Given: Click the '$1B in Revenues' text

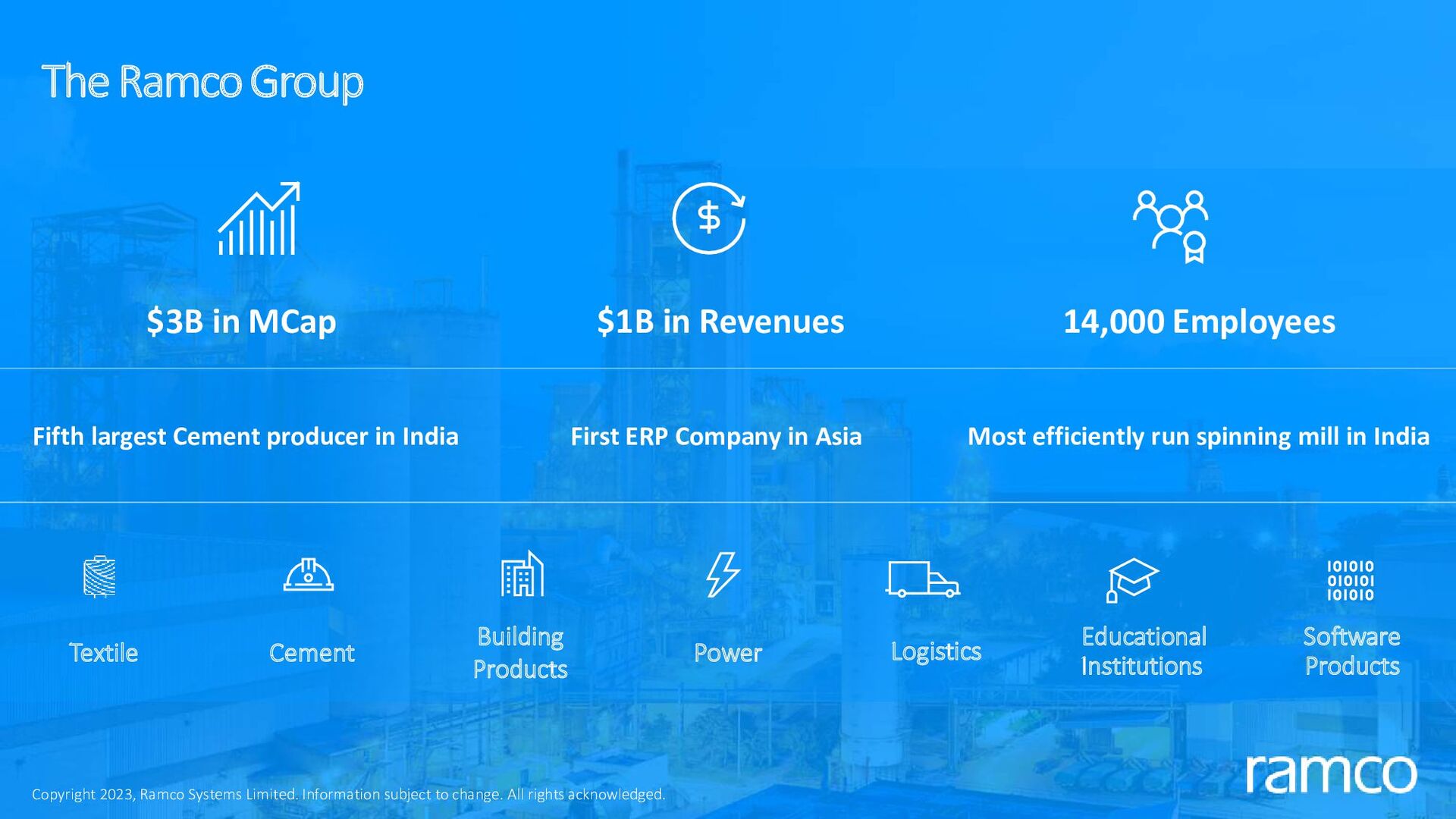Looking at the screenshot, I should point(720,322).
